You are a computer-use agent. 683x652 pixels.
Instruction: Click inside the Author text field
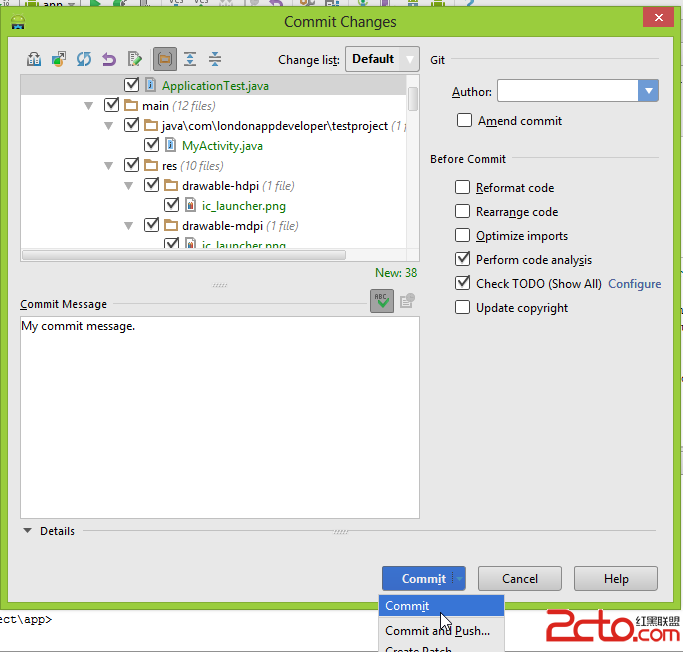[x=568, y=91]
